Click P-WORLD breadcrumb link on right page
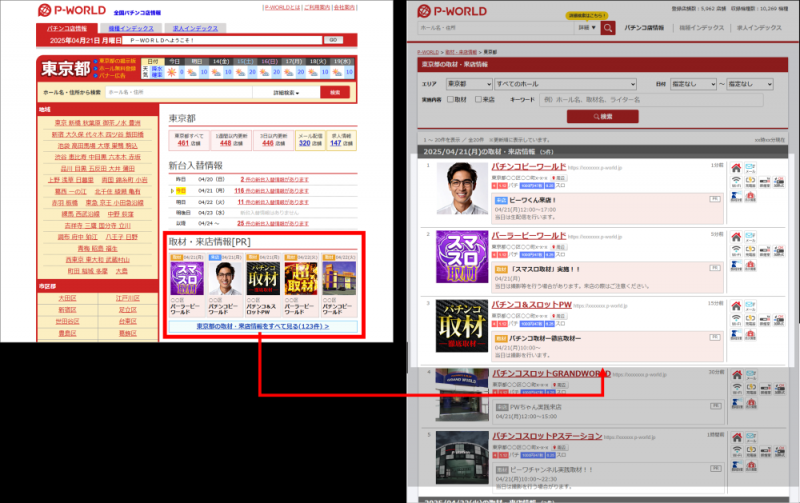 click(428, 52)
